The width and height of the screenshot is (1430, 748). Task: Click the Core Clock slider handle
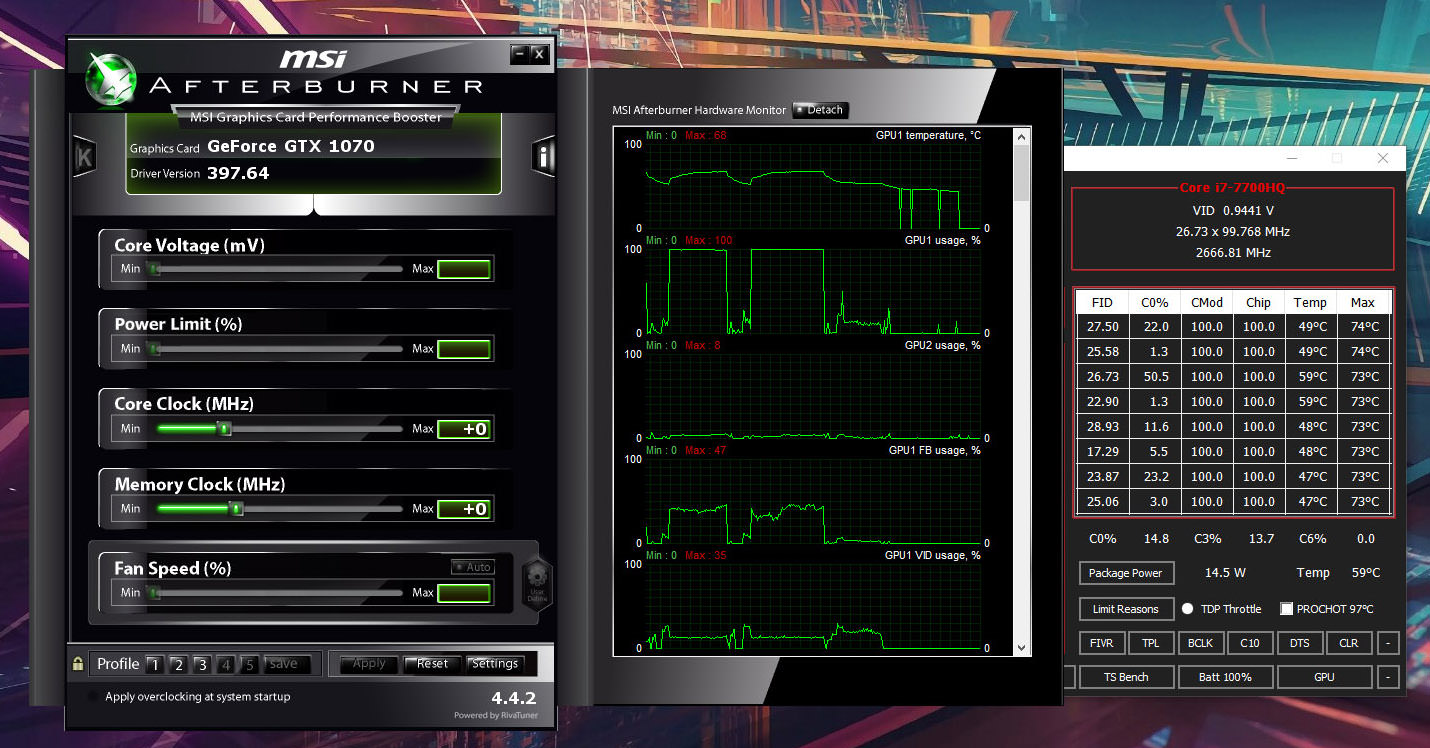(x=225, y=429)
